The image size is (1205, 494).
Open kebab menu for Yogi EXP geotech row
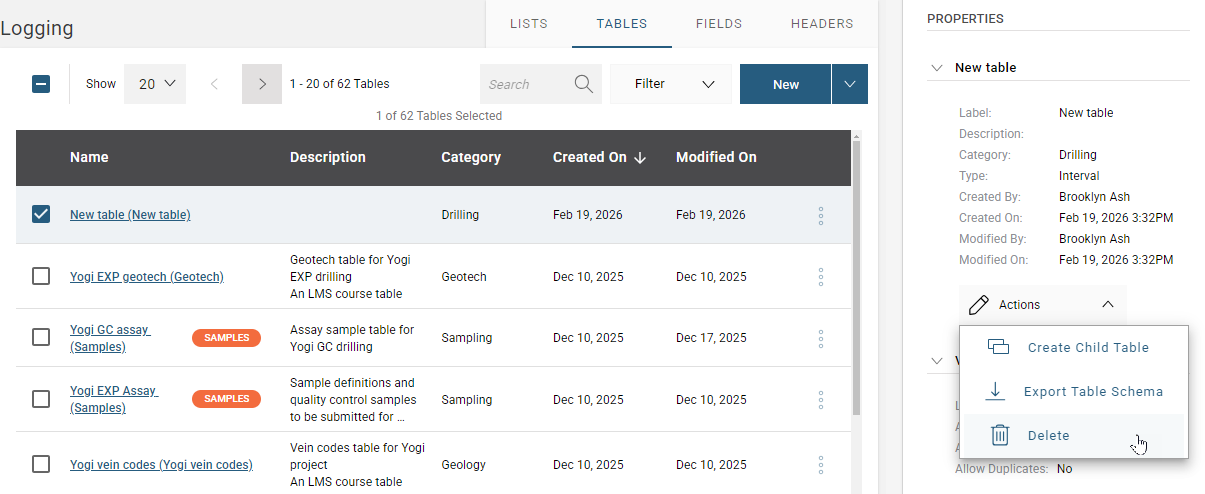point(821,277)
